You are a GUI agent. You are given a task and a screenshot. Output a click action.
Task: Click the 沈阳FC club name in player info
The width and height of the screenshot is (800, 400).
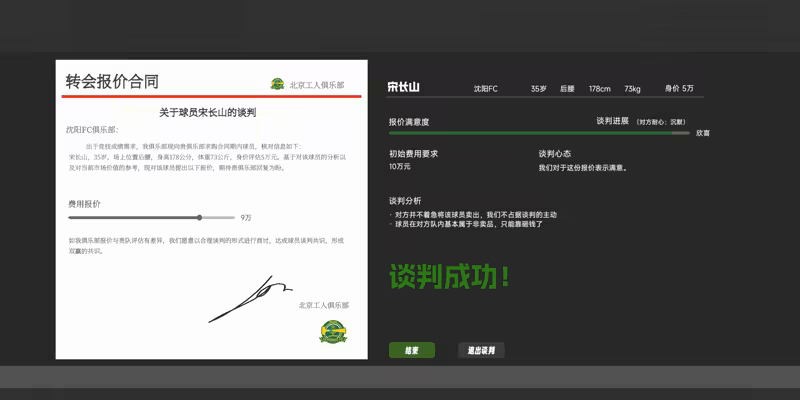click(486, 89)
